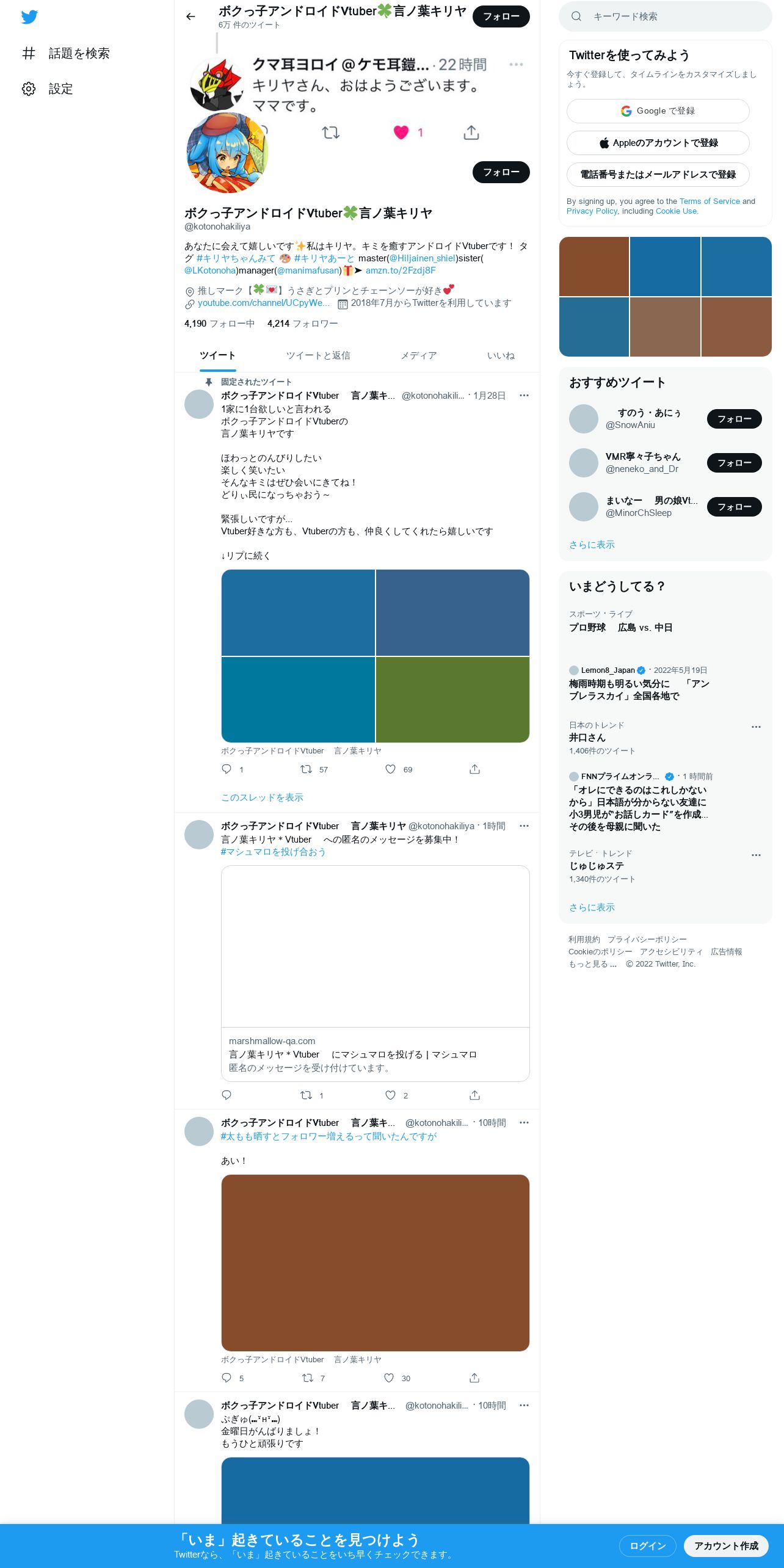
Task: Open the youtube.com channel link
Action: (x=264, y=303)
